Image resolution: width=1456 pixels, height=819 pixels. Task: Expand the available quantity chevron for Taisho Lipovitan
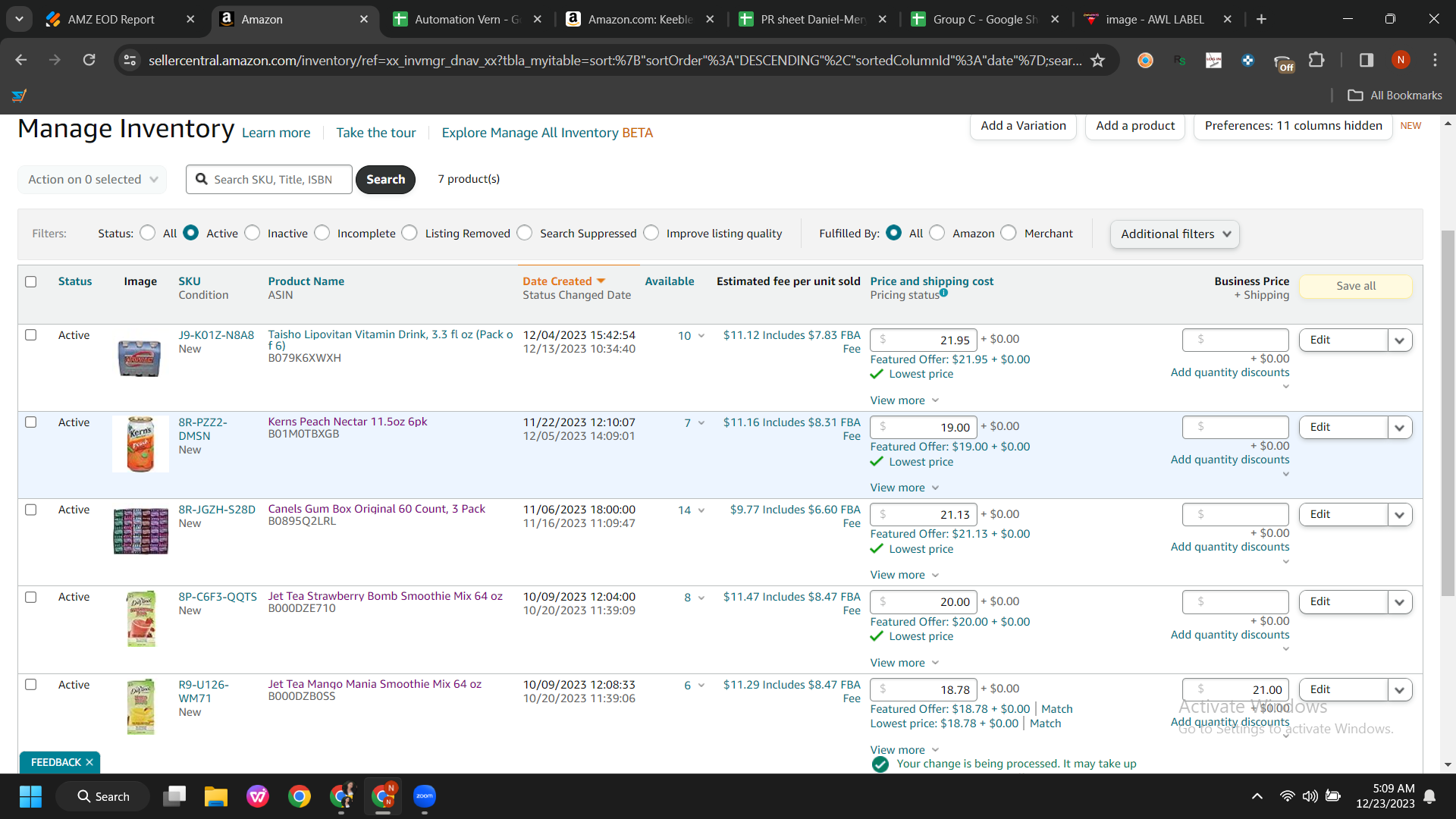pos(701,336)
